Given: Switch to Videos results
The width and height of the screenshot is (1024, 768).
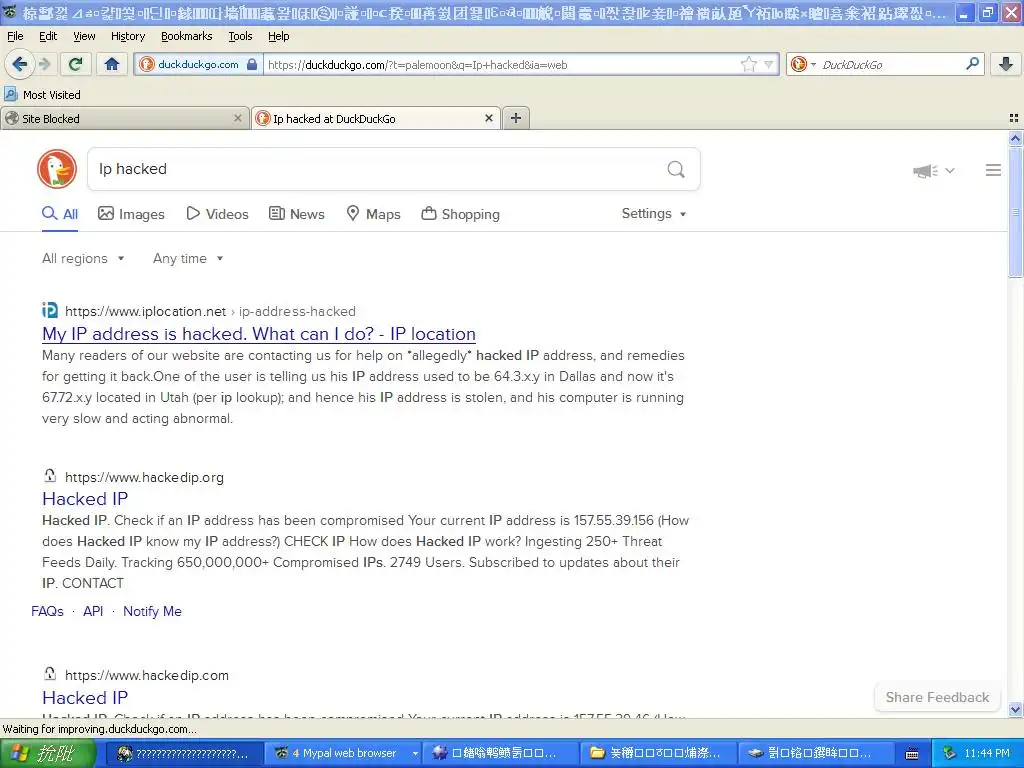Looking at the screenshot, I should (217, 214).
